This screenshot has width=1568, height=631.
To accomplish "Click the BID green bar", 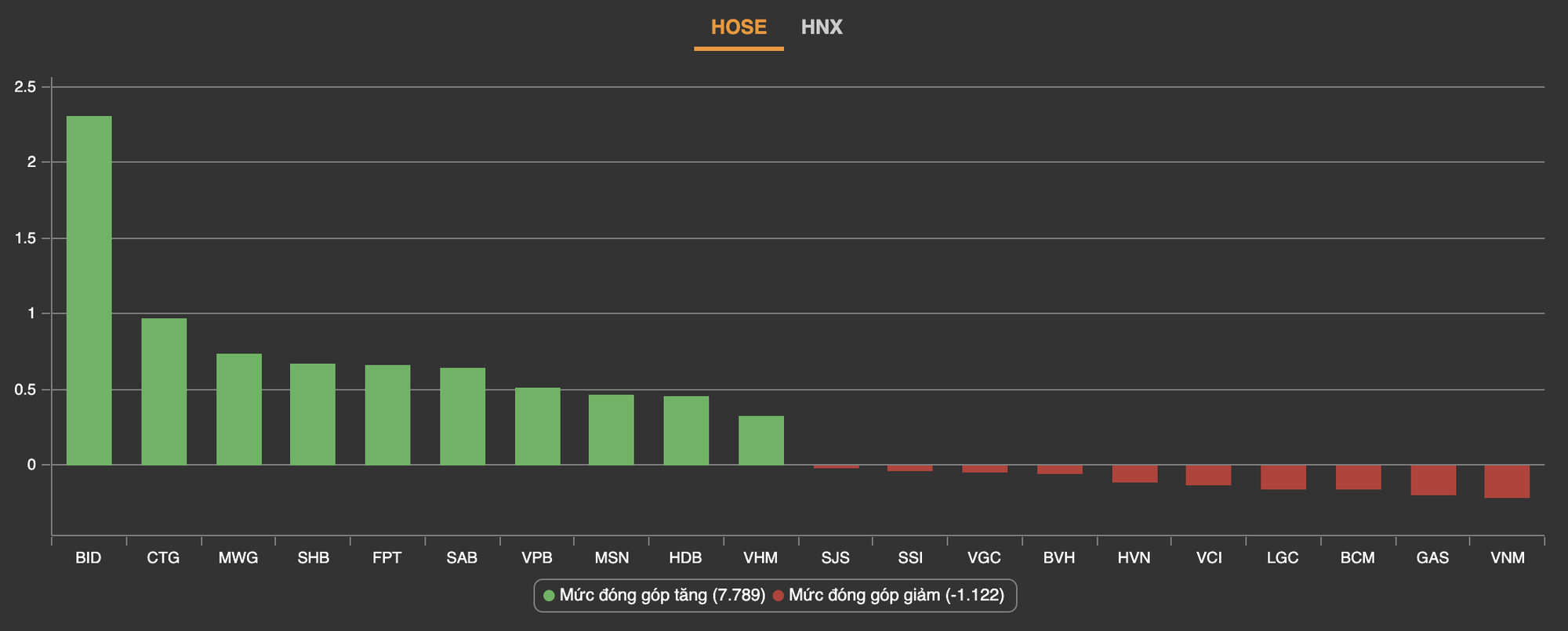I will tap(89, 290).
